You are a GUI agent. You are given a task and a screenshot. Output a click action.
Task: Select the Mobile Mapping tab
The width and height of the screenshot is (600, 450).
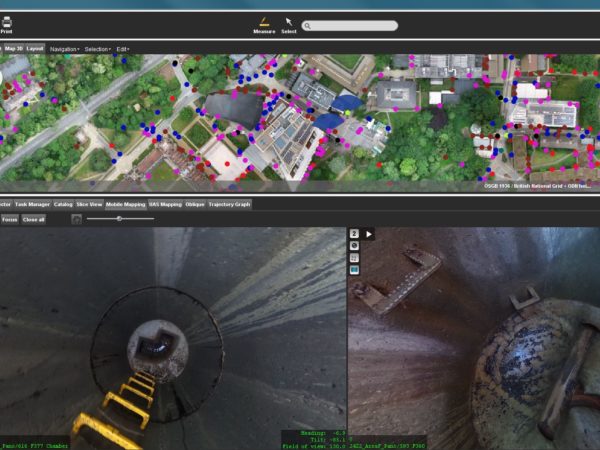point(126,204)
